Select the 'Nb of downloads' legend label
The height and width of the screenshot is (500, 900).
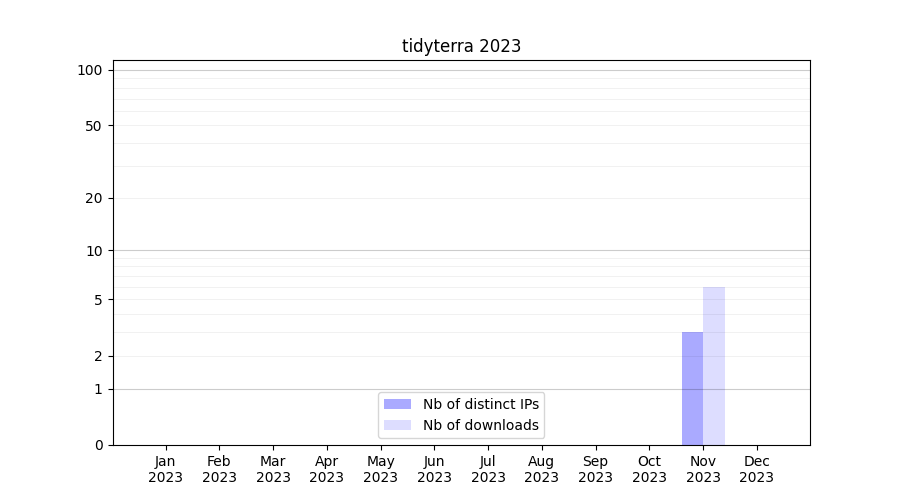[480, 425]
